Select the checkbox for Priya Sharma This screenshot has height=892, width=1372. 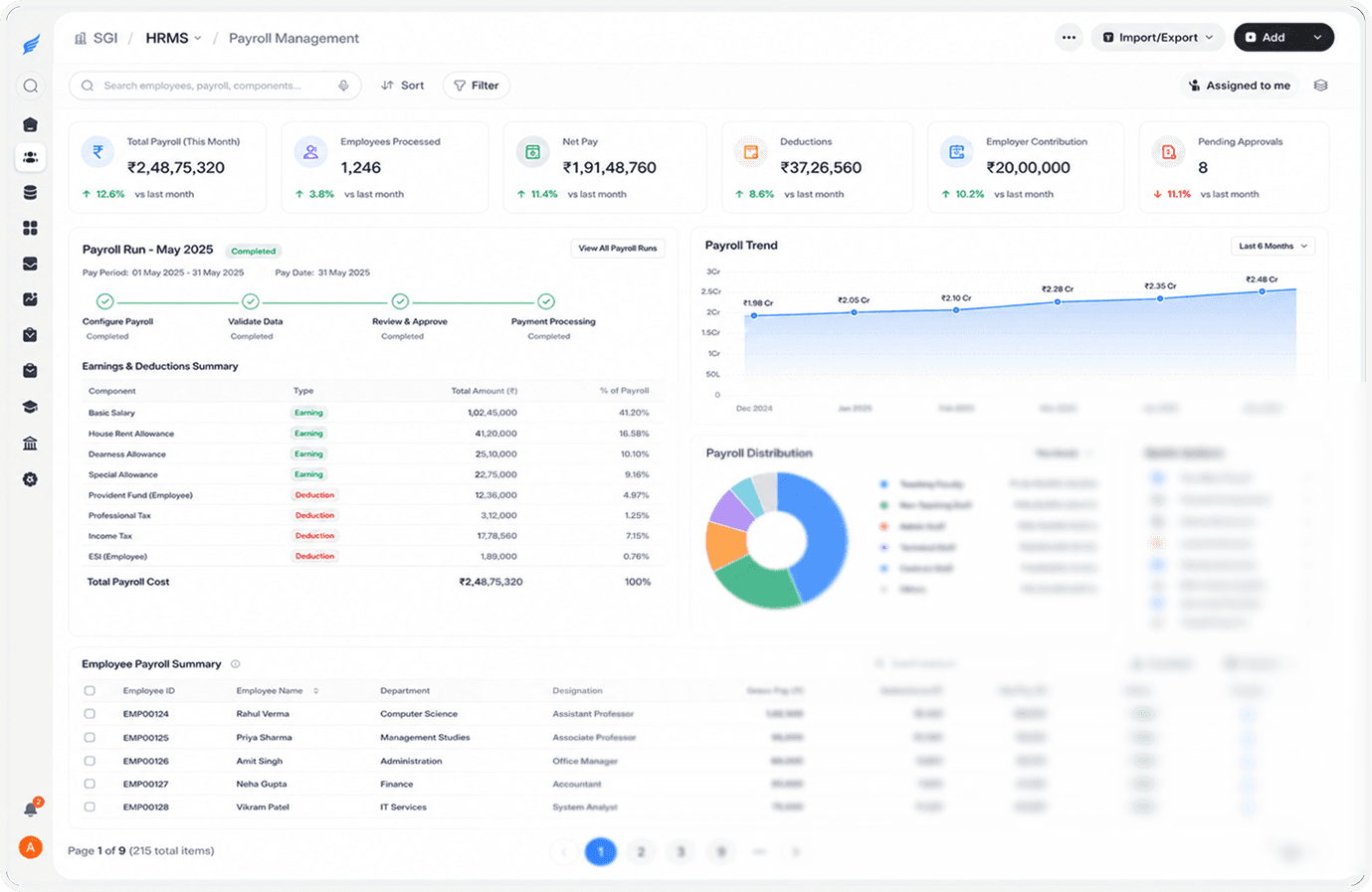pos(90,738)
